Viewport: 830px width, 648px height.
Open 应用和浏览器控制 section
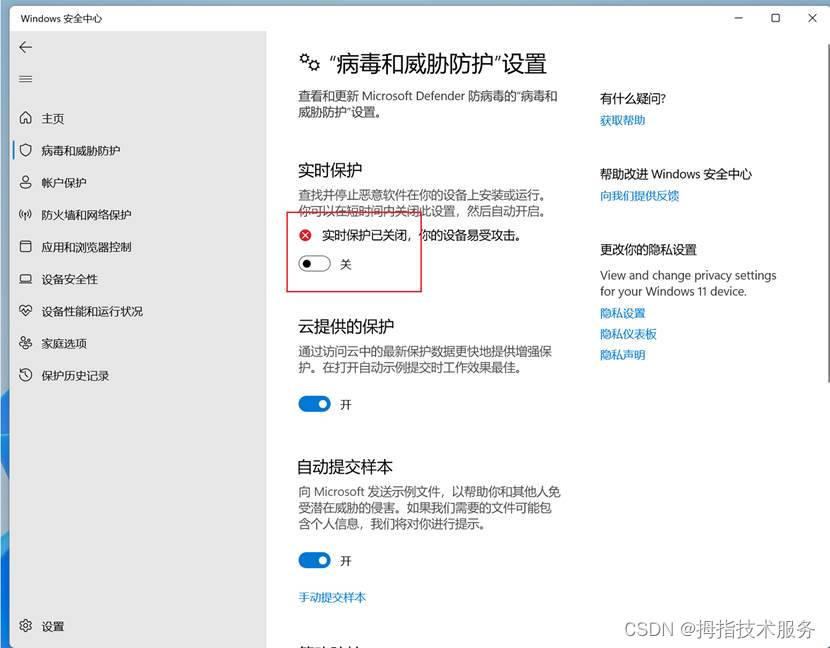click(86, 247)
